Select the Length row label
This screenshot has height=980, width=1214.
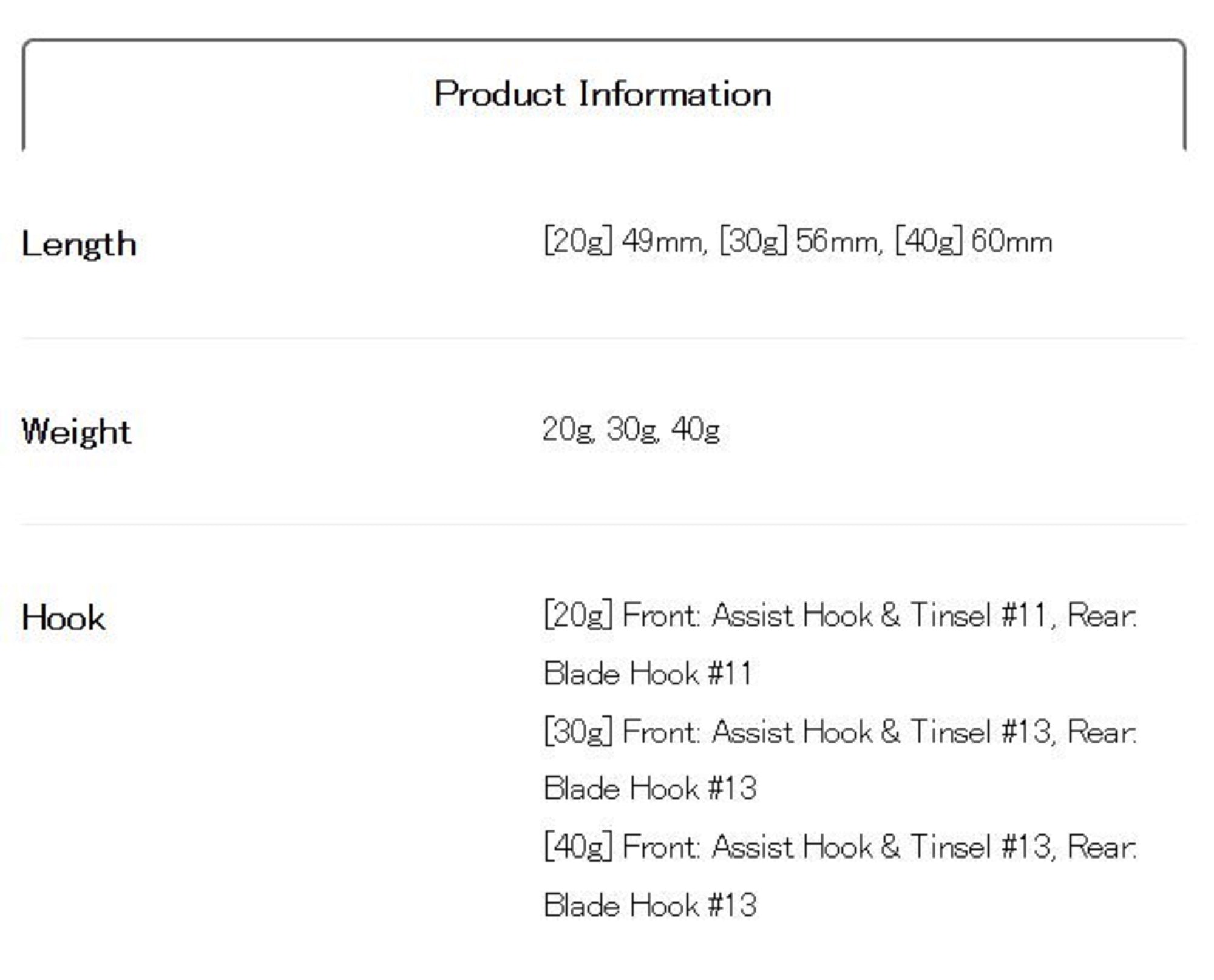click(79, 244)
